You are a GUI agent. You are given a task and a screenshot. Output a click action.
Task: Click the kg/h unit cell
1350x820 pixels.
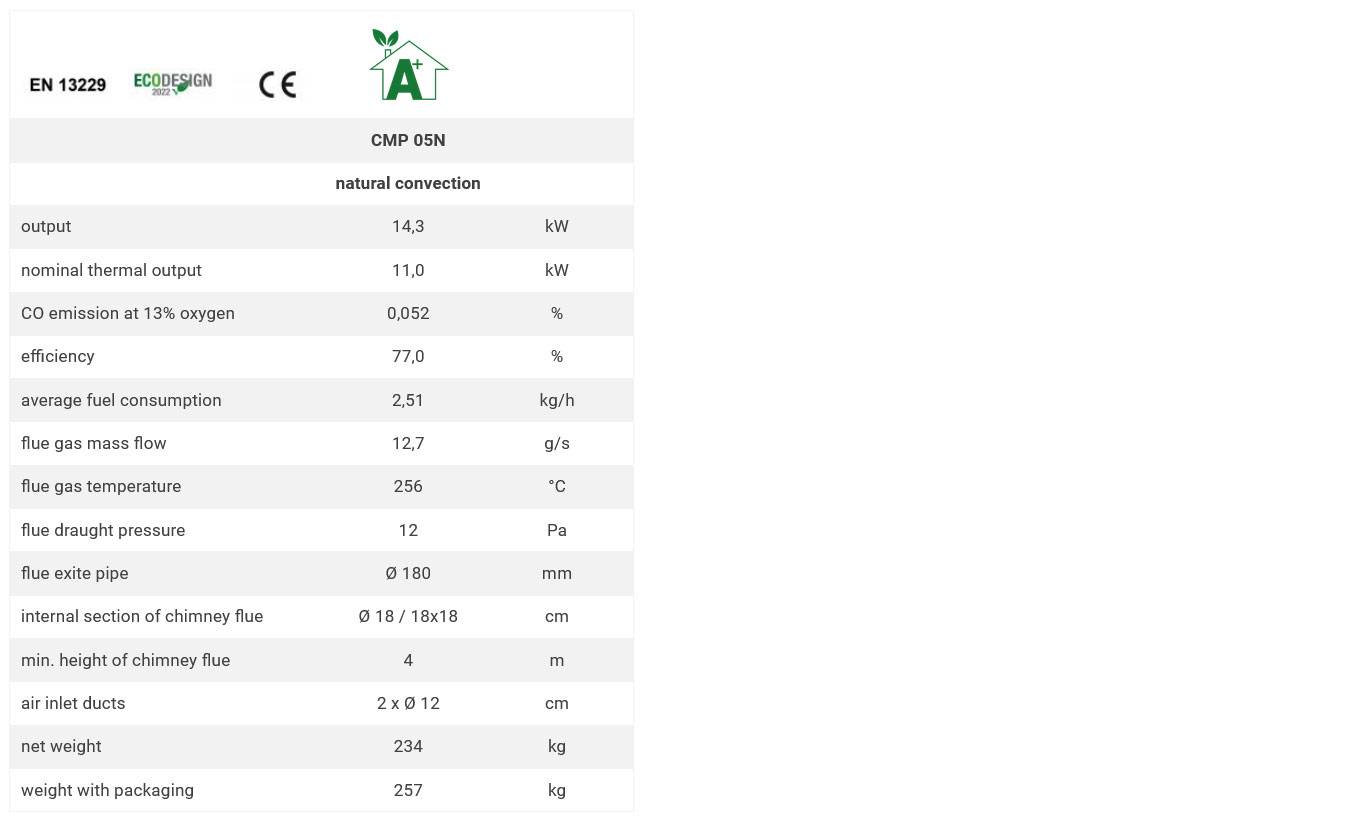pyautogui.click(x=556, y=400)
